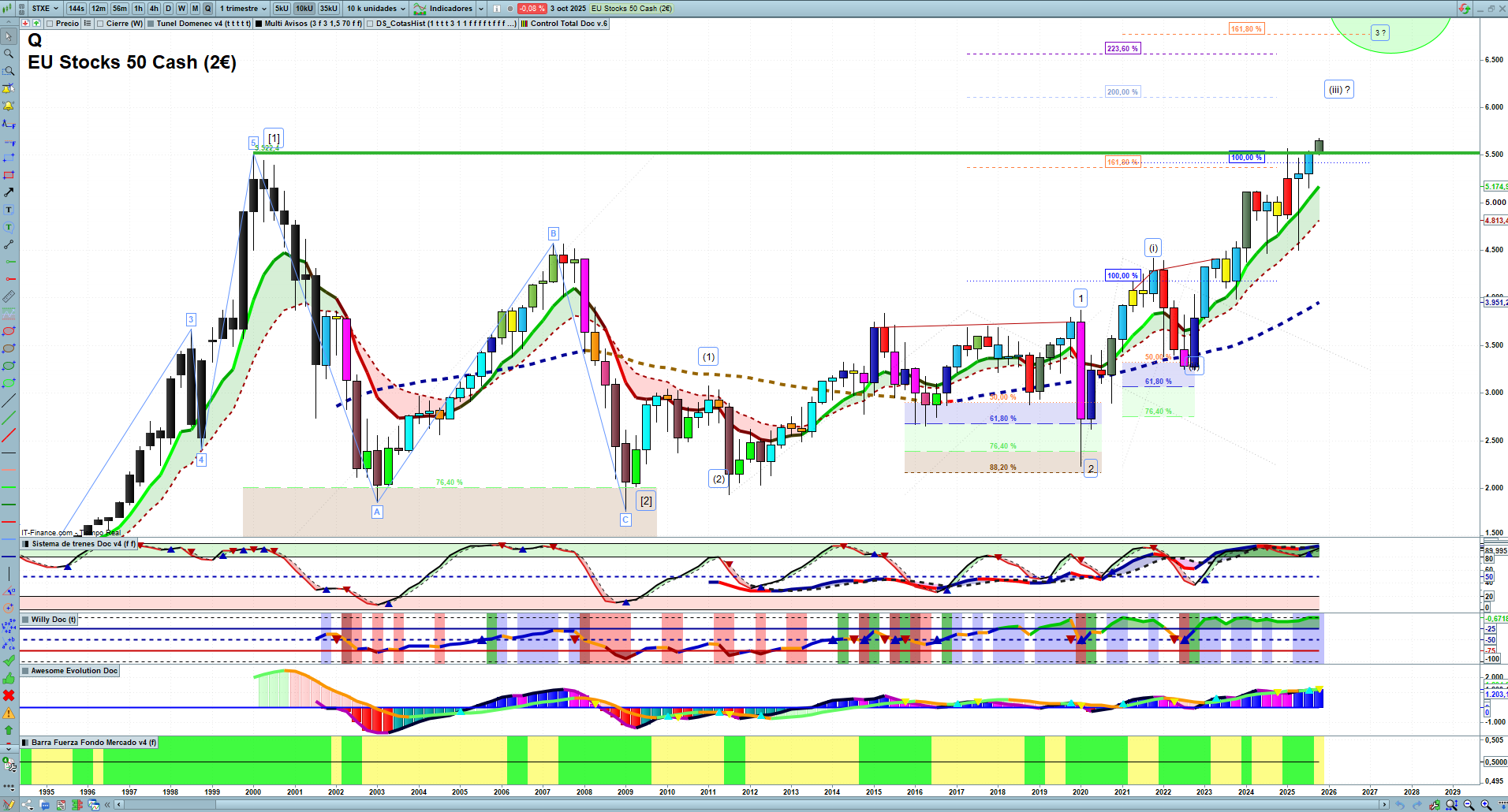Select the green checkmark marker tool

[x=9, y=661]
